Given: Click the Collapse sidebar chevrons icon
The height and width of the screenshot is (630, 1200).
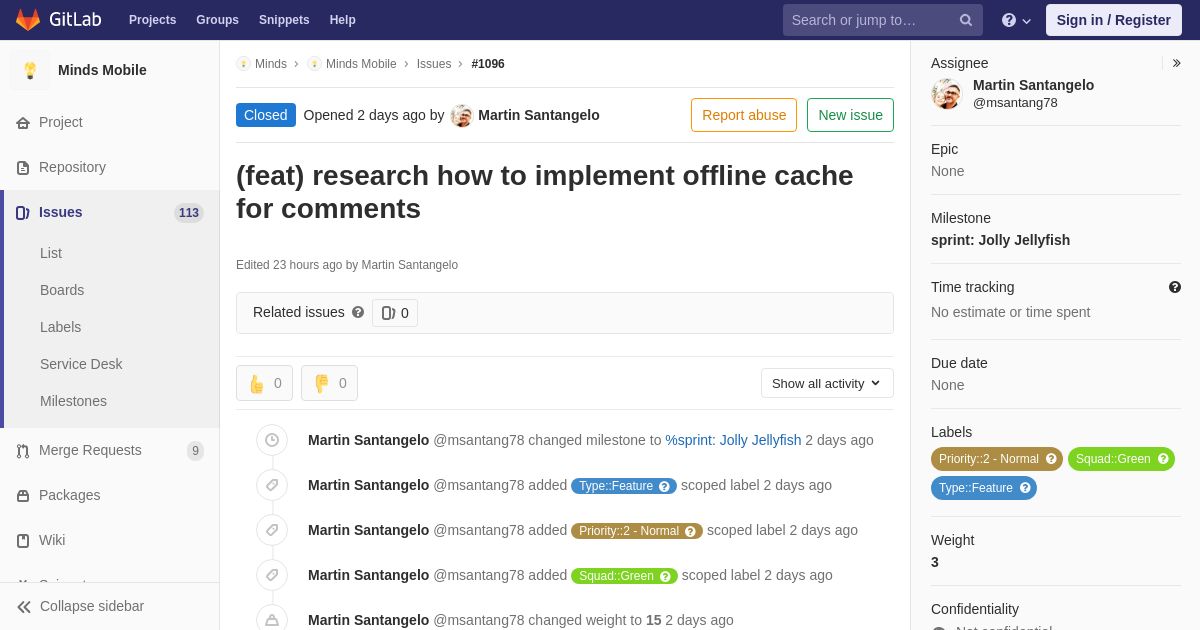Looking at the screenshot, I should tap(24, 607).
